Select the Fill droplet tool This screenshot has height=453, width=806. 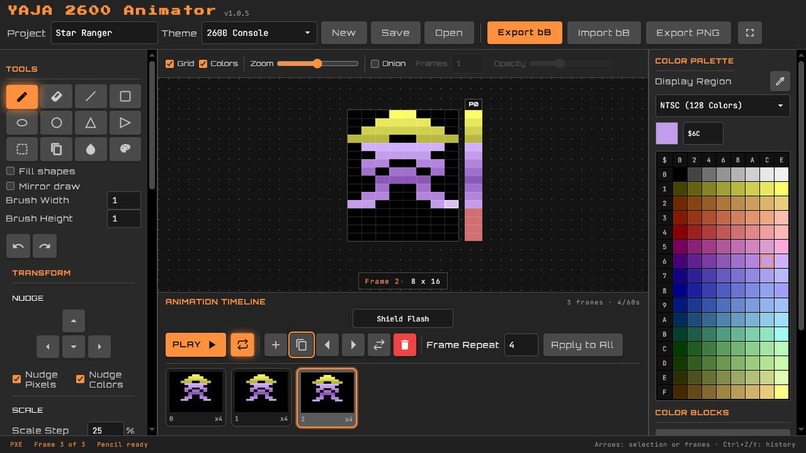(90, 149)
